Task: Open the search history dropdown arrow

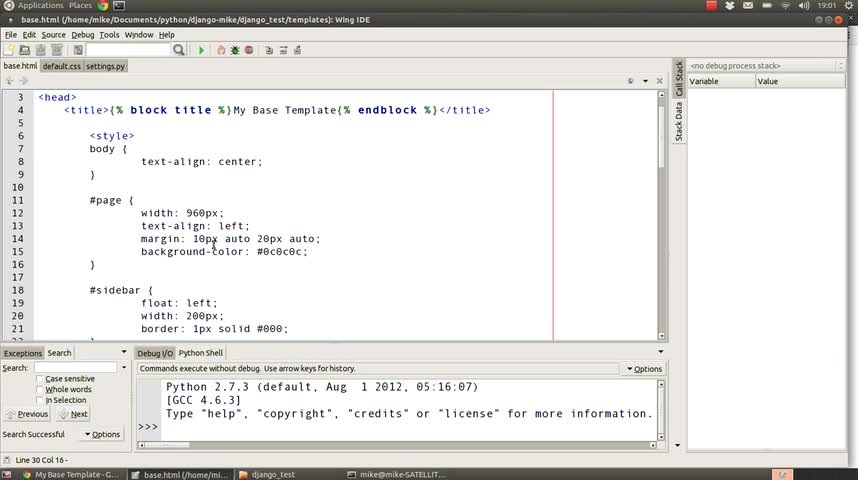Action: pyautogui.click(x=124, y=368)
